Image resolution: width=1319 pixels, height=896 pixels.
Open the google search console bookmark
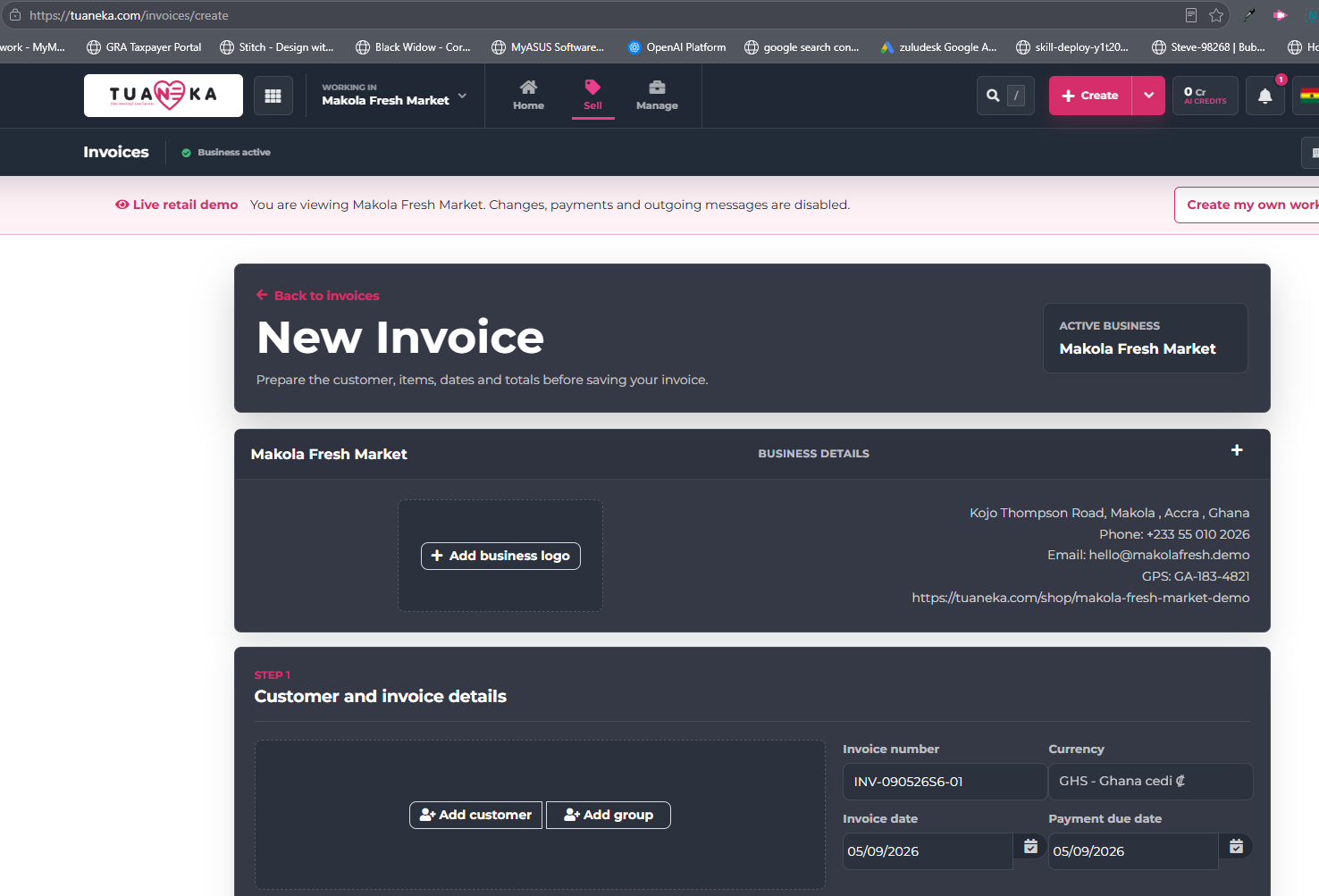coord(802,47)
